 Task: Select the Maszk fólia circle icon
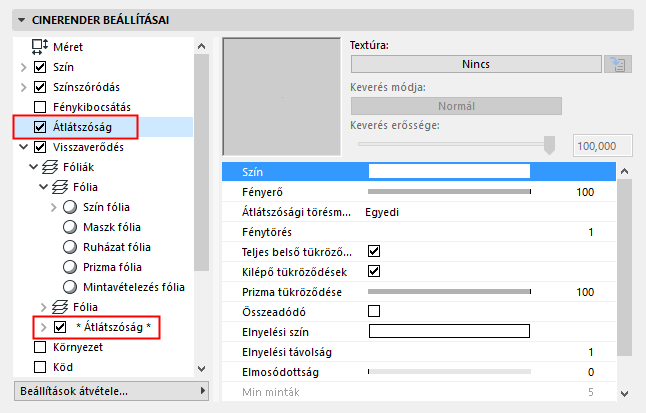[70, 227]
